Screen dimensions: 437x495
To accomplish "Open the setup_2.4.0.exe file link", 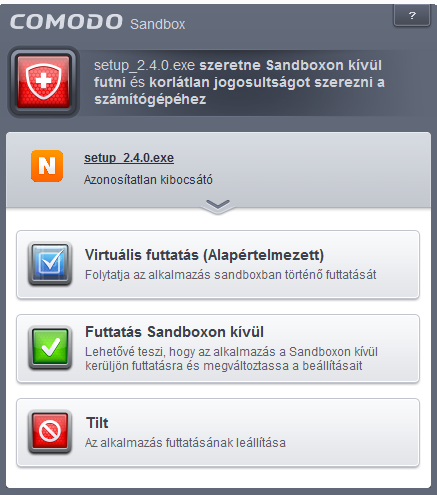I will (x=129, y=157).
